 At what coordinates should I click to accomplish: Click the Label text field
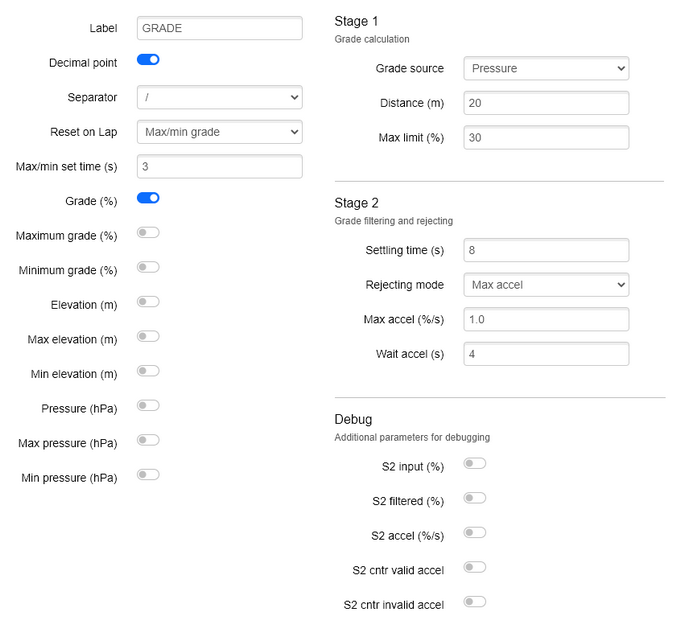coord(220,28)
